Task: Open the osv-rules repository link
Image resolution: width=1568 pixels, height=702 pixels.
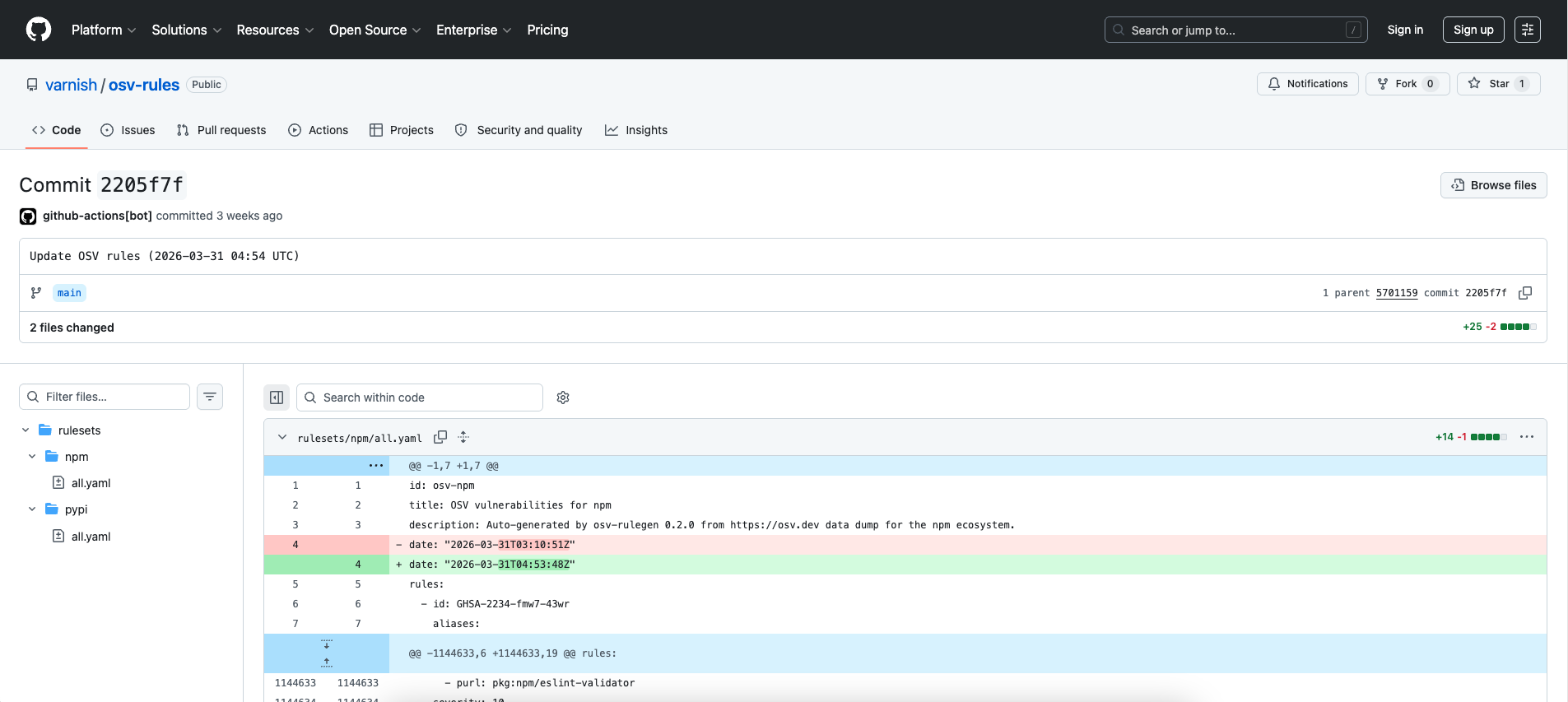Action: point(144,85)
